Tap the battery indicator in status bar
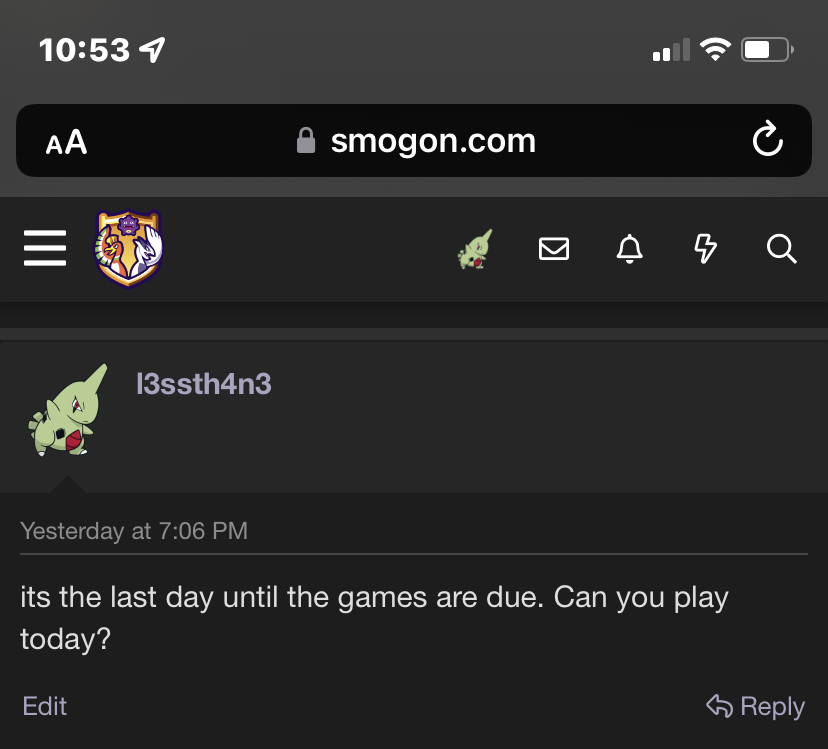 (x=767, y=49)
